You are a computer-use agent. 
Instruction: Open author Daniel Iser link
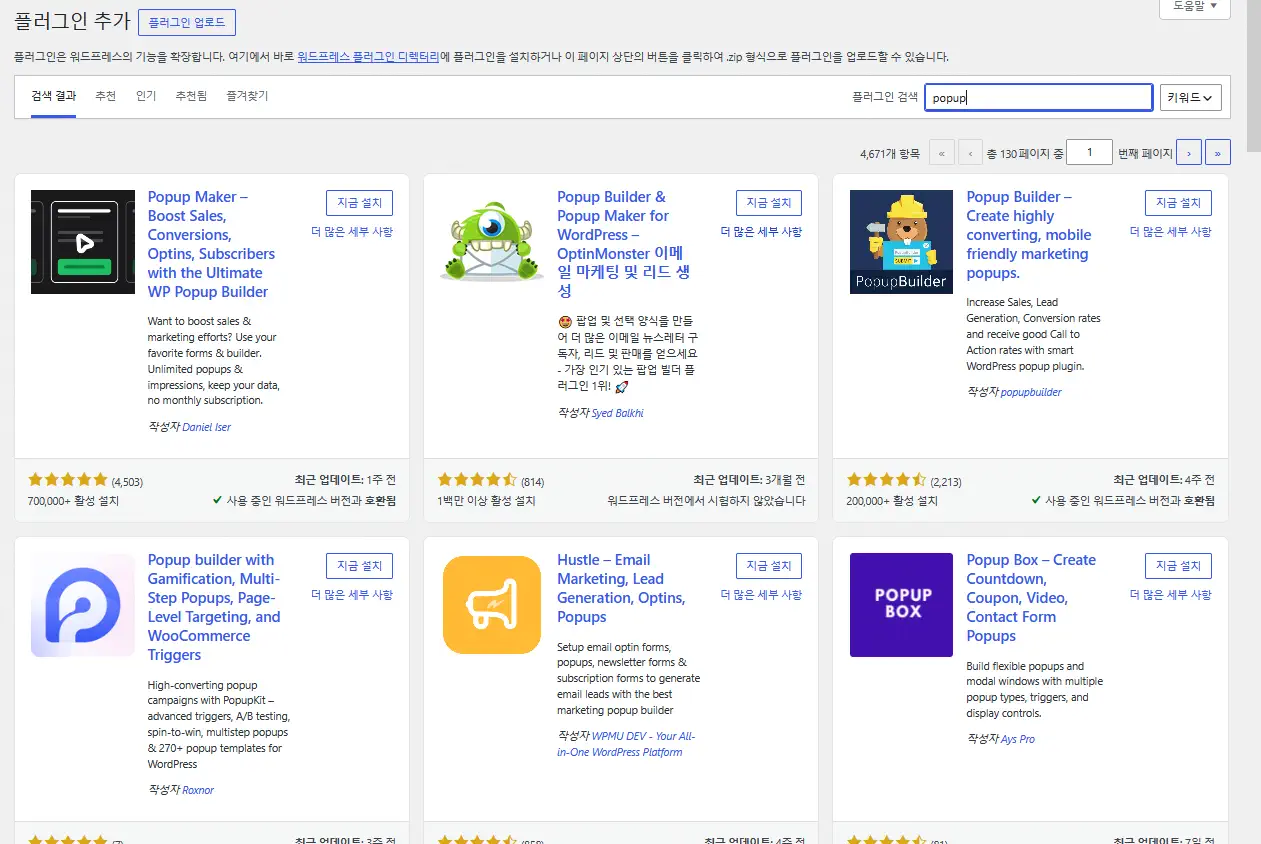(206, 427)
